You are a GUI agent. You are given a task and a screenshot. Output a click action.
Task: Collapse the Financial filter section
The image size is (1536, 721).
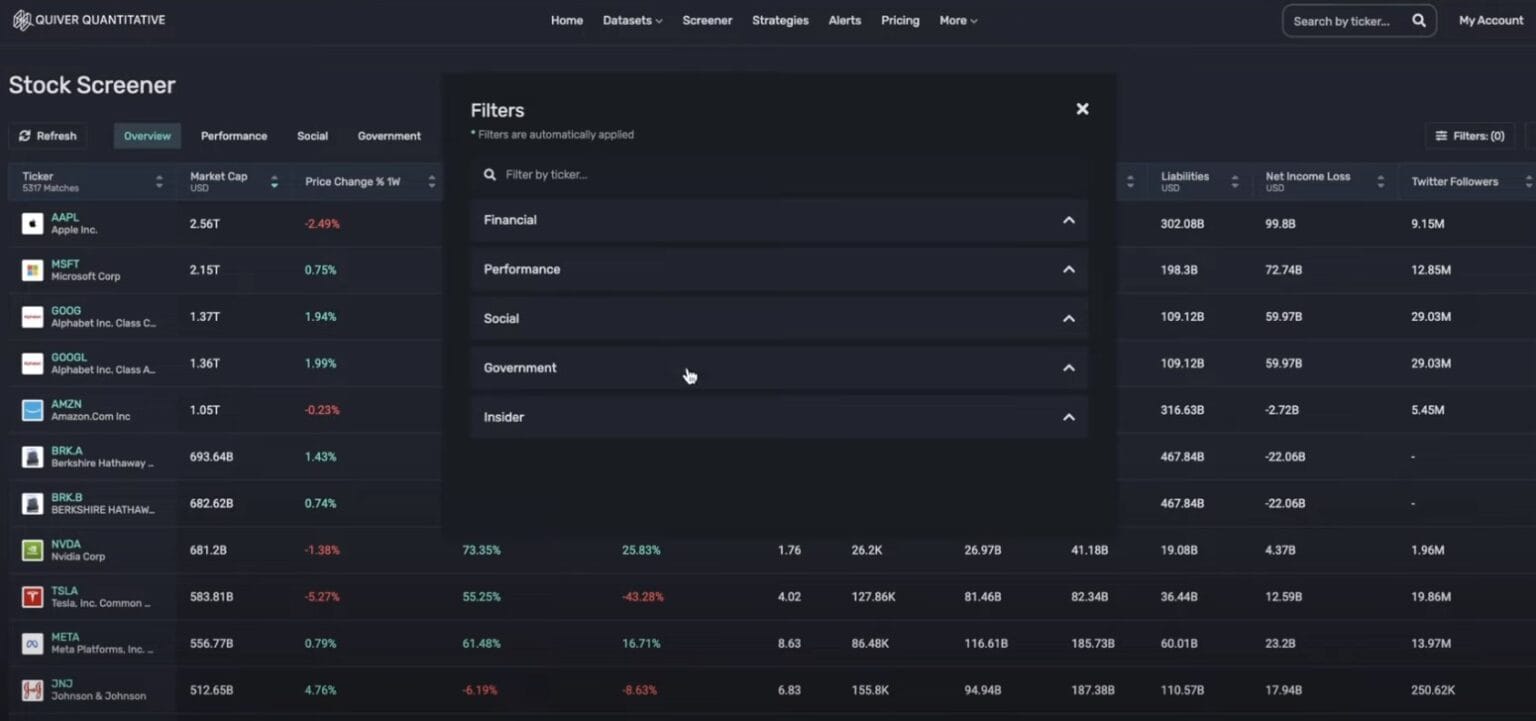(x=1068, y=219)
